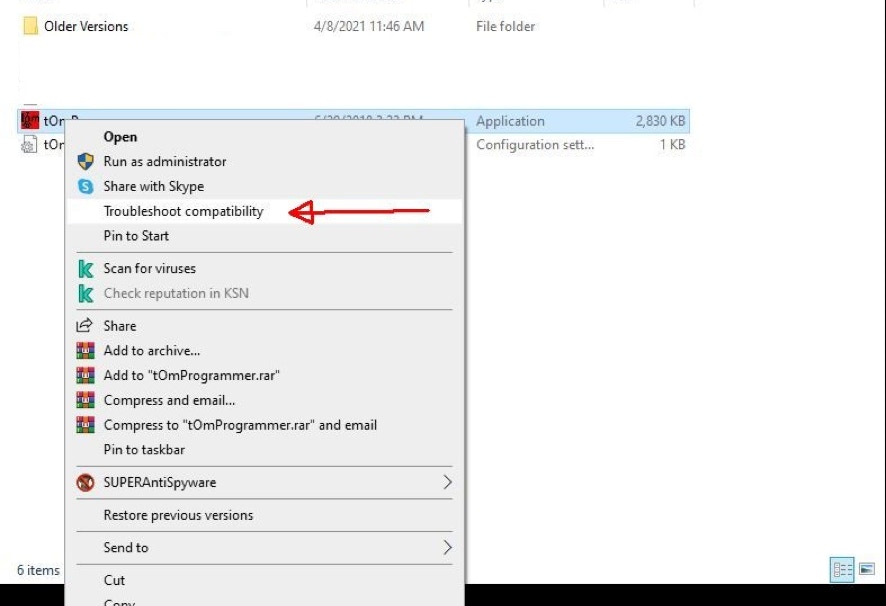Viewport: 886px width, 606px height.
Task: Click the Kaspersky Scan for viruses icon
Action: pos(86,269)
